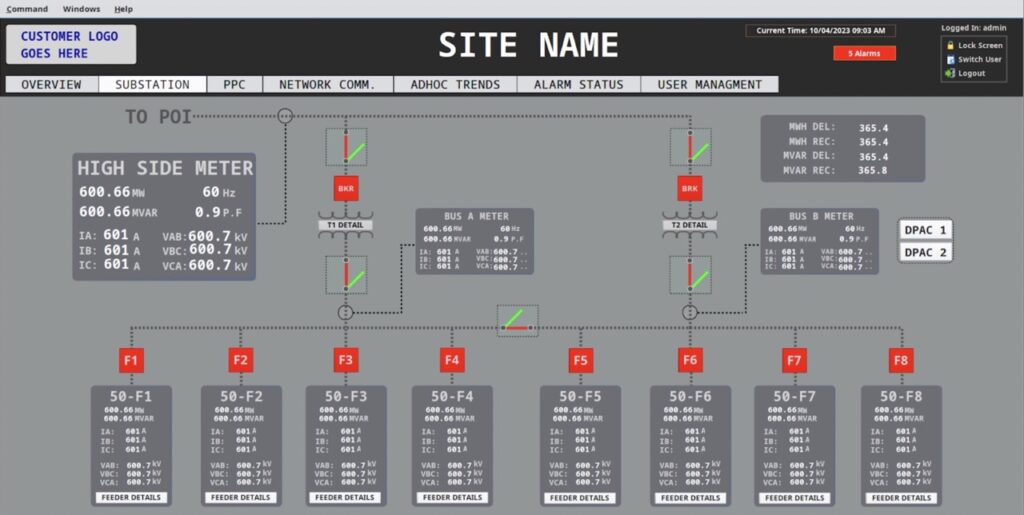Click the red BRK breaker above T2

[x=690, y=188]
